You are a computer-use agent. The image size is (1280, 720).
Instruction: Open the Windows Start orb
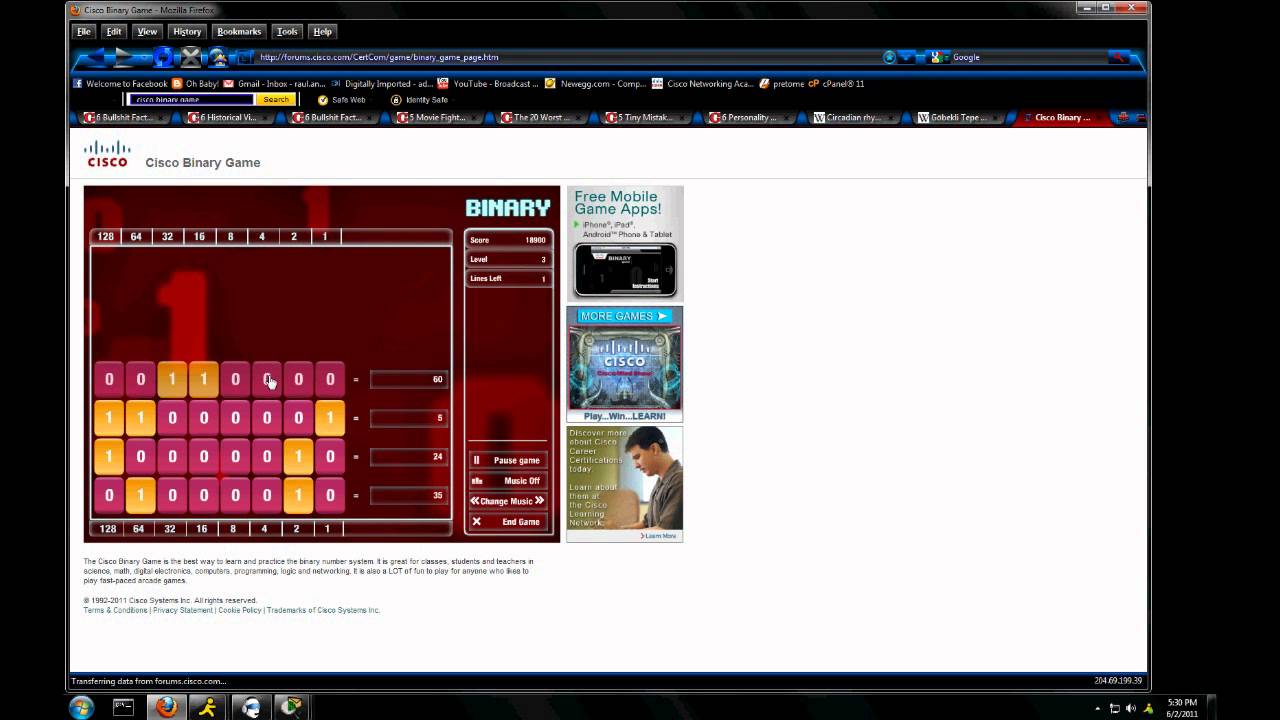point(81,707)
